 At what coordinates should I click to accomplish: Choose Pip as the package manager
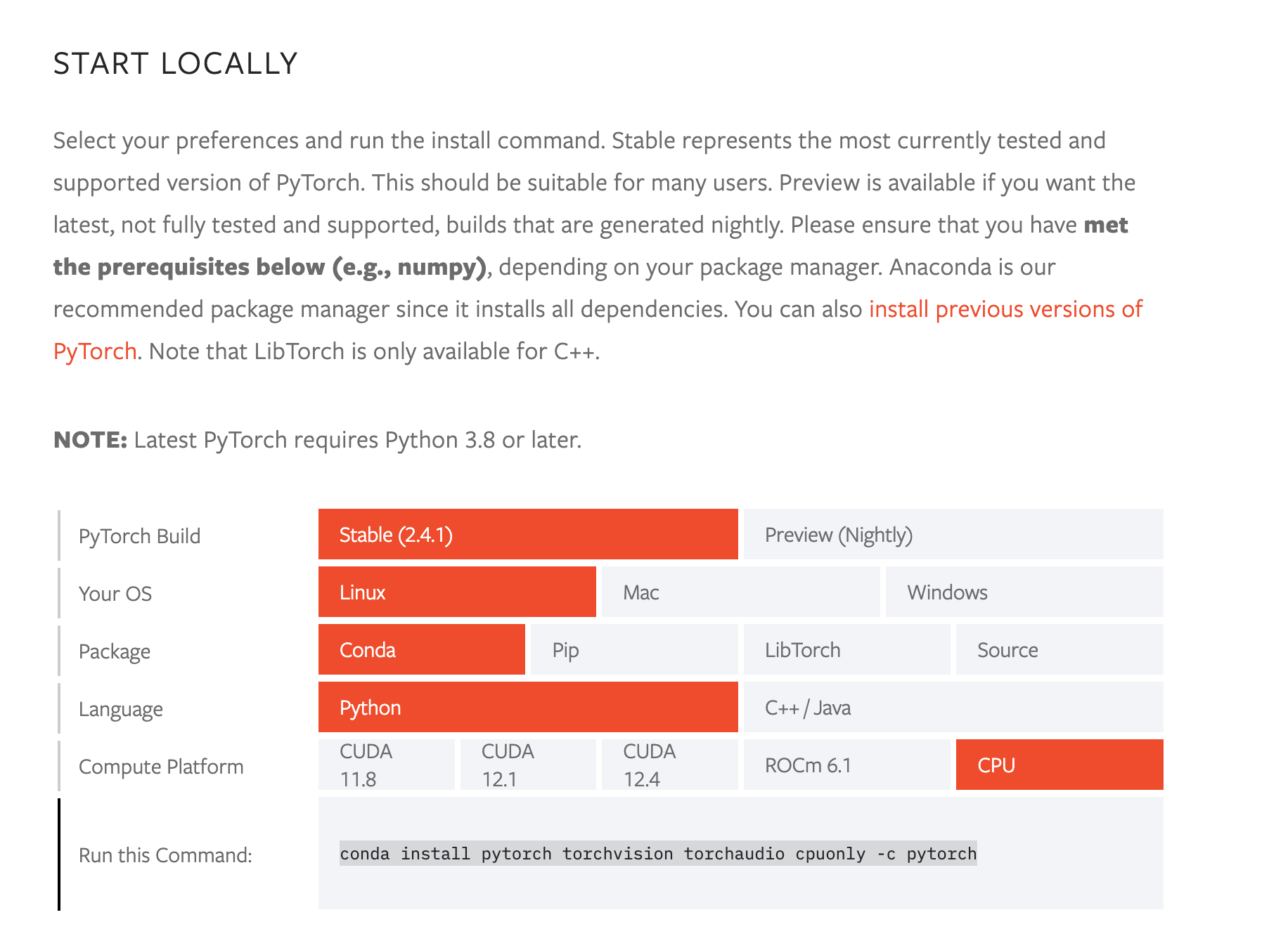(x=634, y=649)
